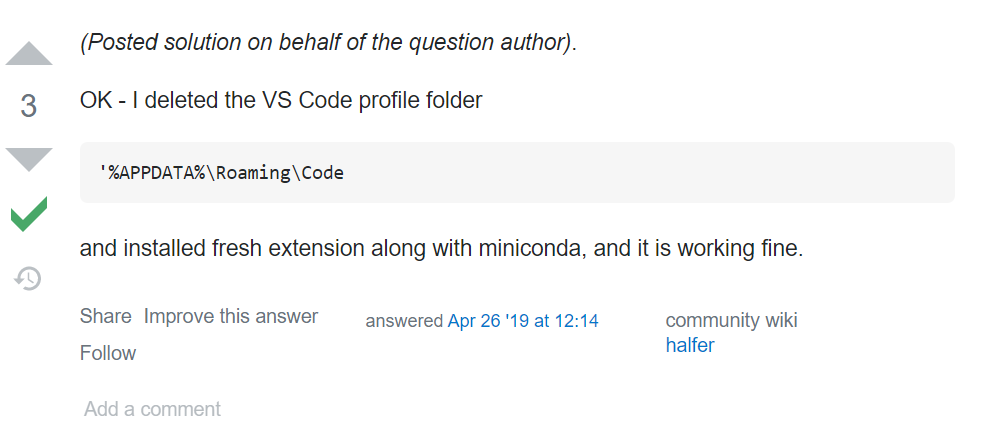Click the '%APPDATA%\Roaming\Code path text

221,173
